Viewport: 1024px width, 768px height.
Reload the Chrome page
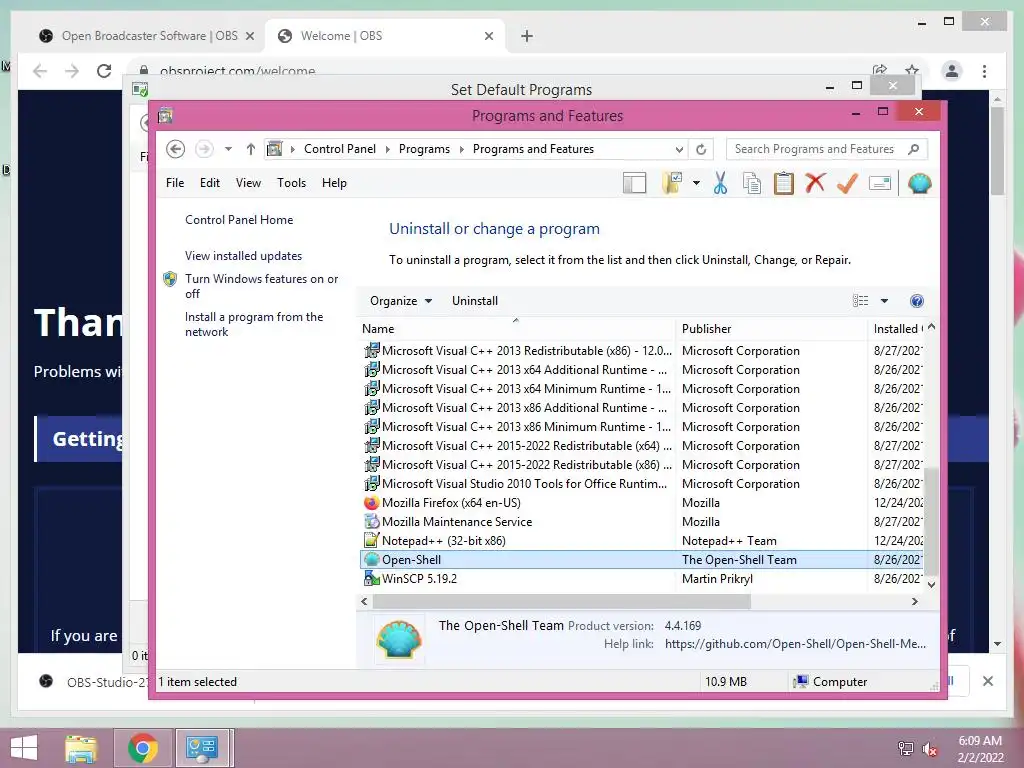pyautogui.click(x=104, y=71)
